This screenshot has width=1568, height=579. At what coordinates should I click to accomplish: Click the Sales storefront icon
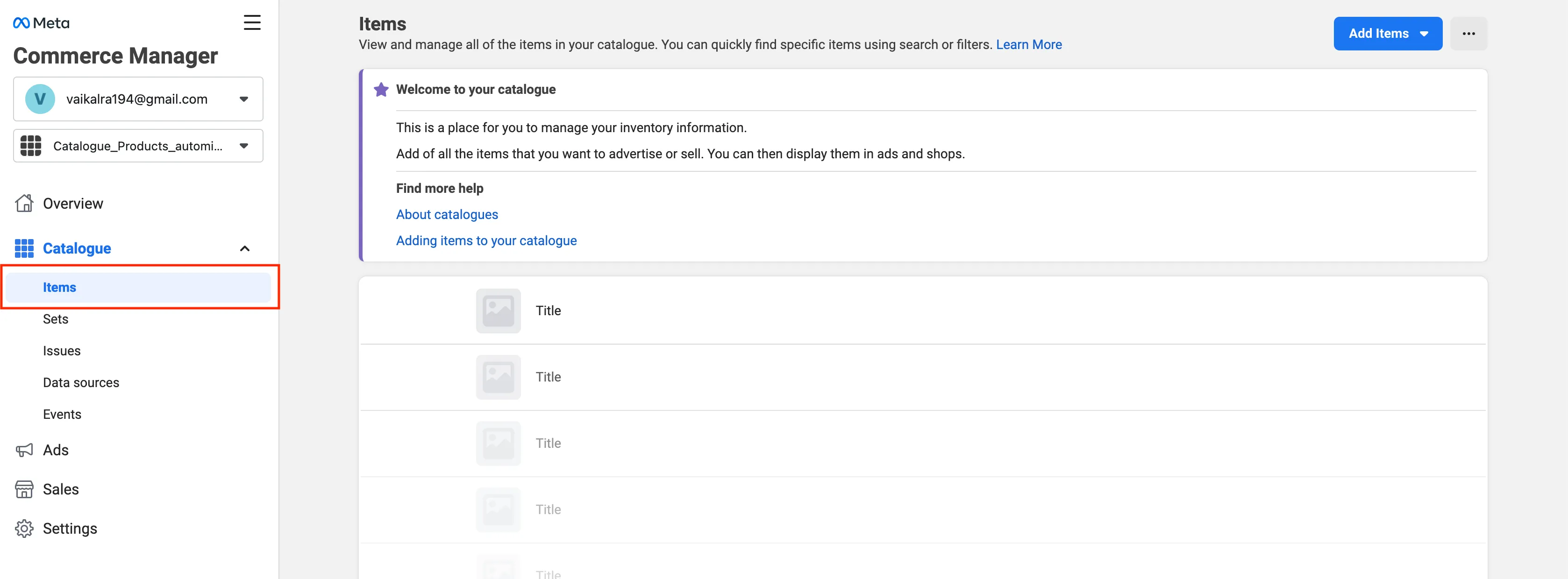point(24,490)
